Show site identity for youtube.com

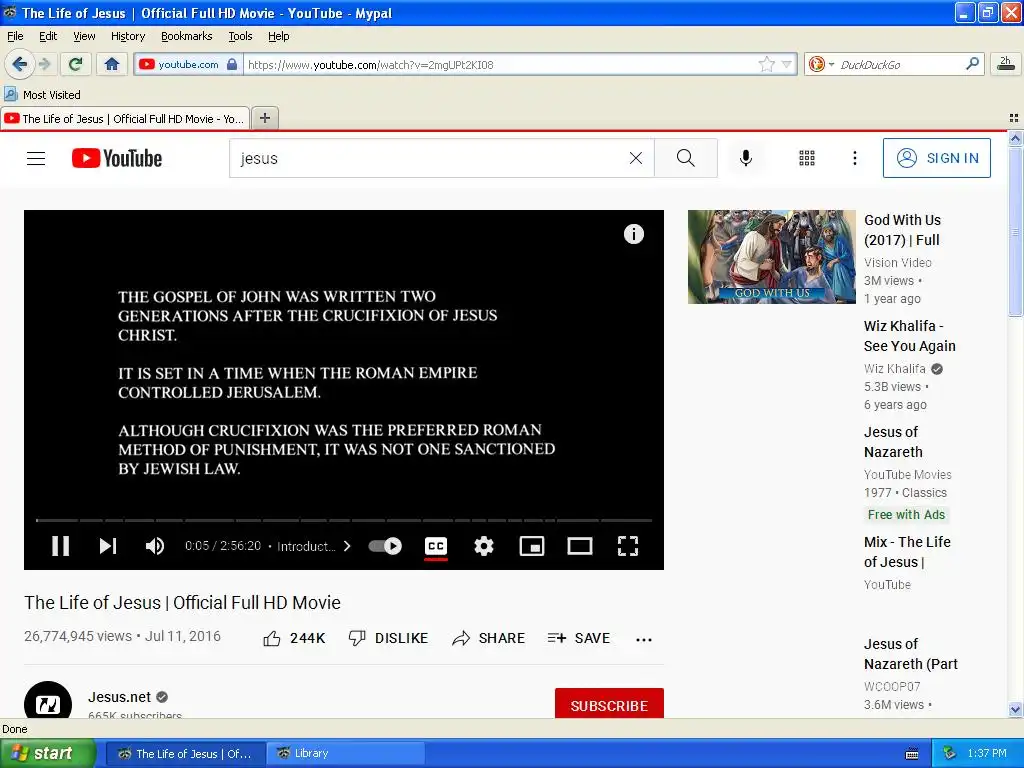pos(188,64)
